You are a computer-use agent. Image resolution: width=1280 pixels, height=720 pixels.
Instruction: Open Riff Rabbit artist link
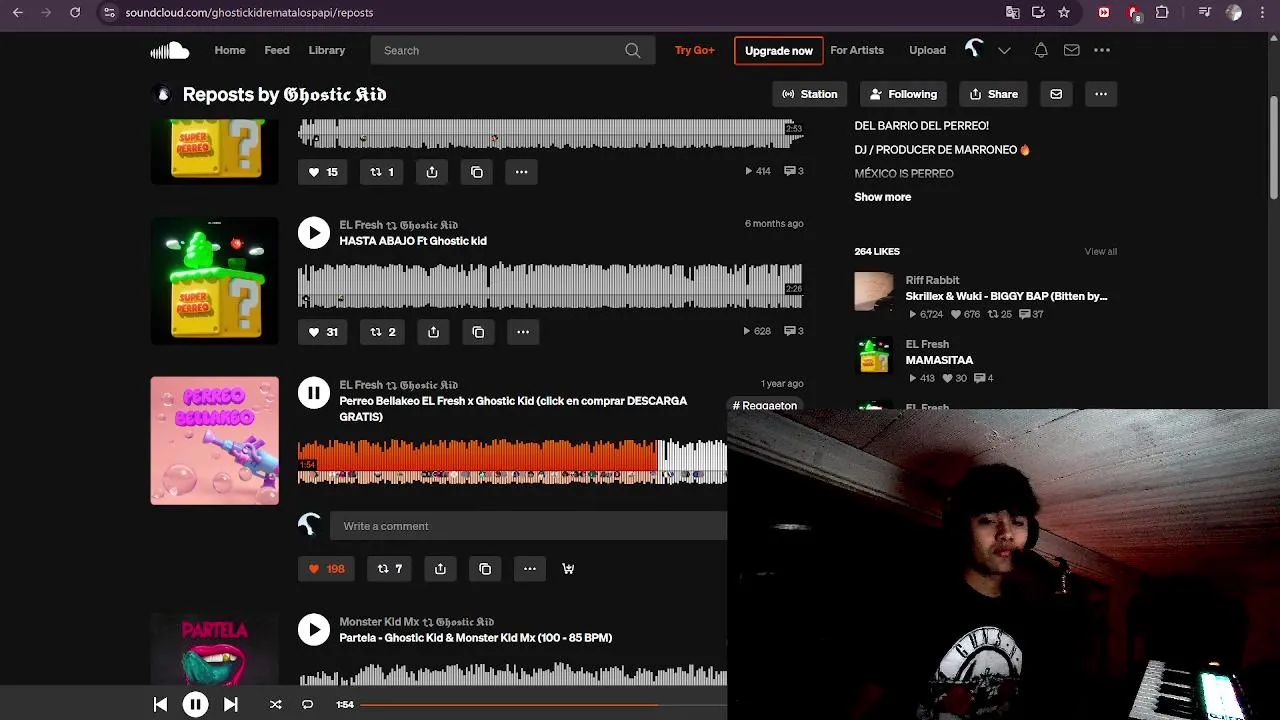(932, 280)
